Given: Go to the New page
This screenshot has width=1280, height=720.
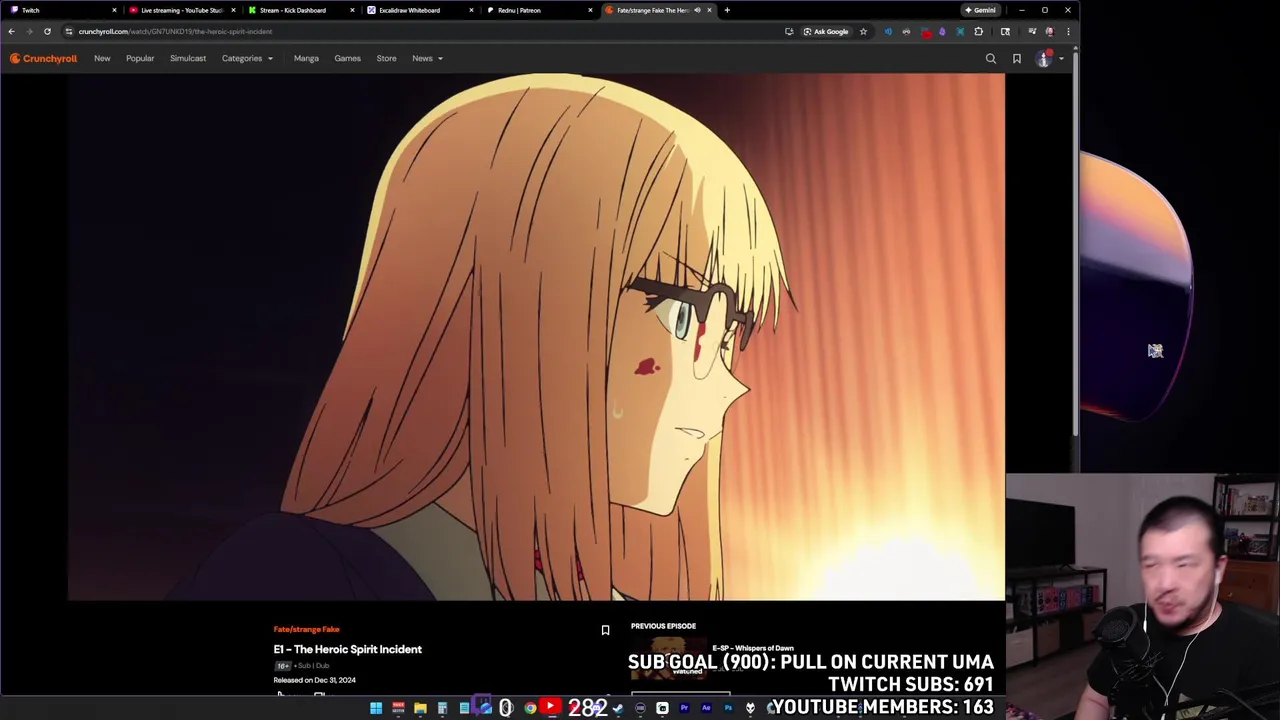Looking at the screenshot, I should point(102,58).
